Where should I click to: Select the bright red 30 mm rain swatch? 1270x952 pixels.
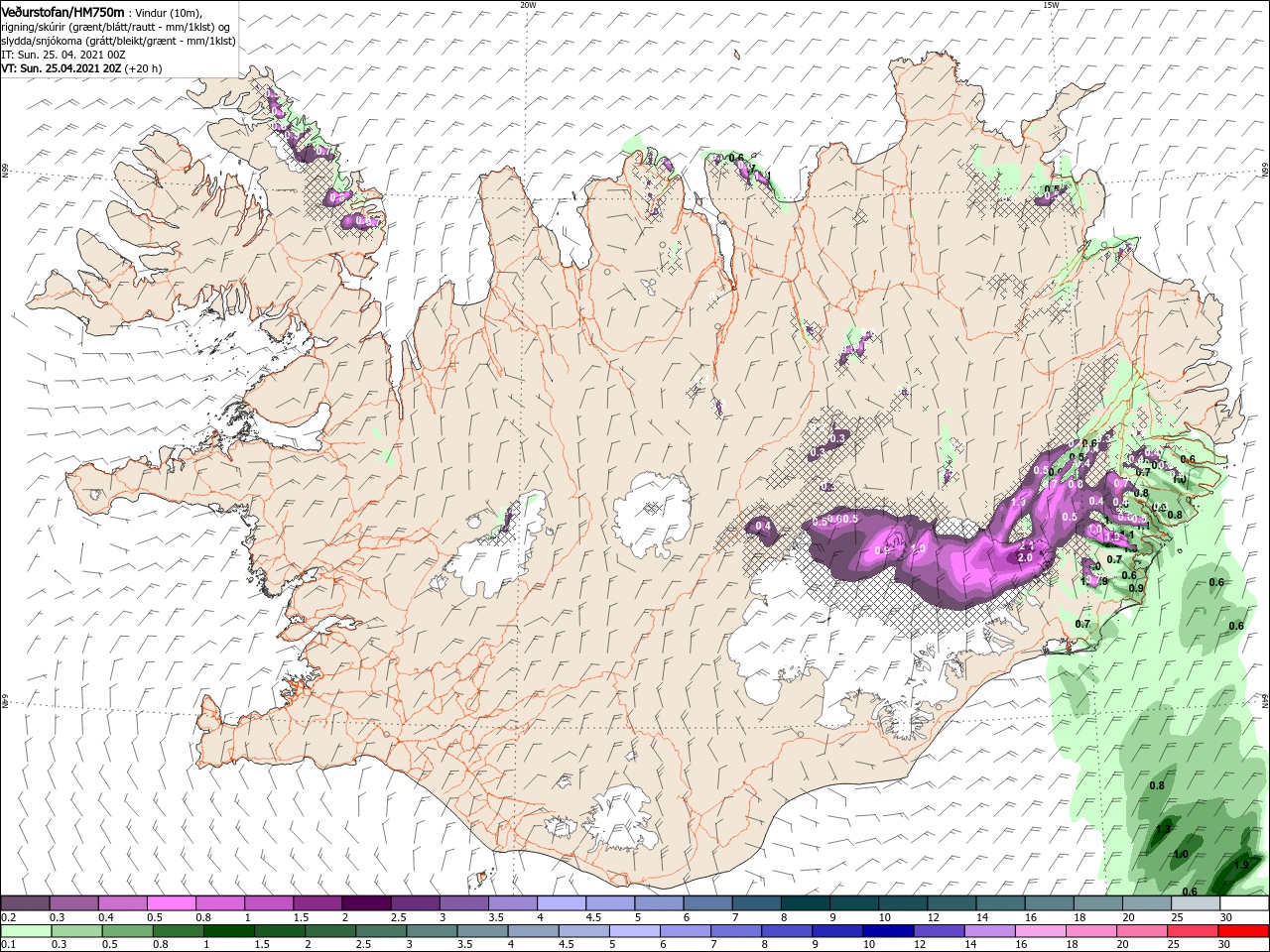(x=1244, y=931)
